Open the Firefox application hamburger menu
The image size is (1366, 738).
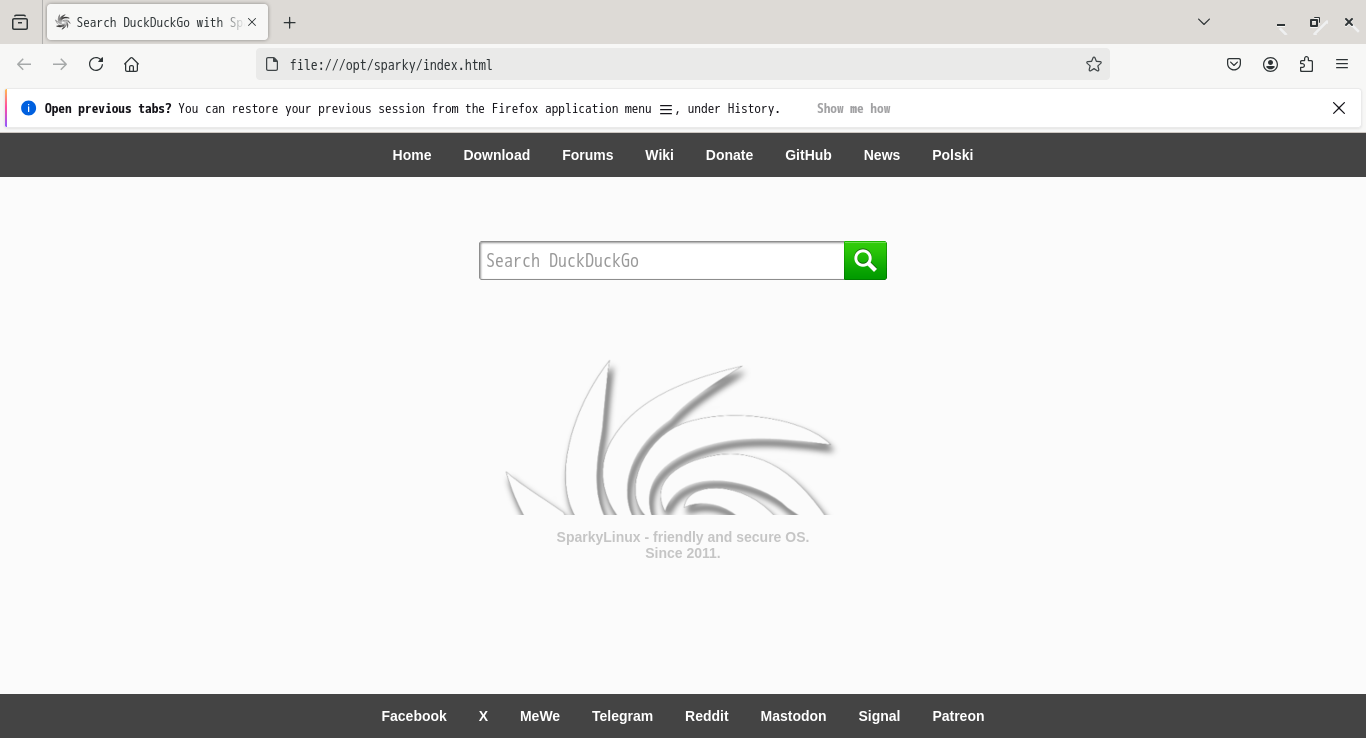[x=1342, y=65]
